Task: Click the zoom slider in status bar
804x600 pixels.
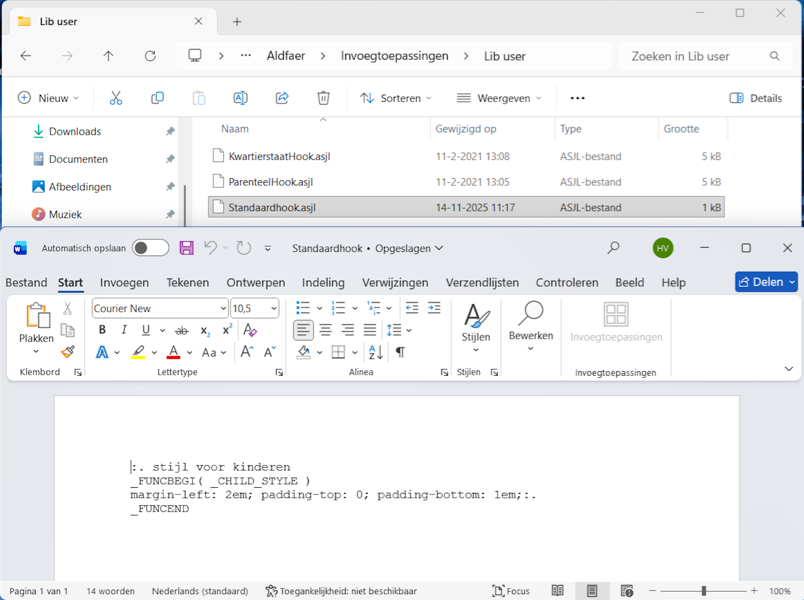Action: 704,591
